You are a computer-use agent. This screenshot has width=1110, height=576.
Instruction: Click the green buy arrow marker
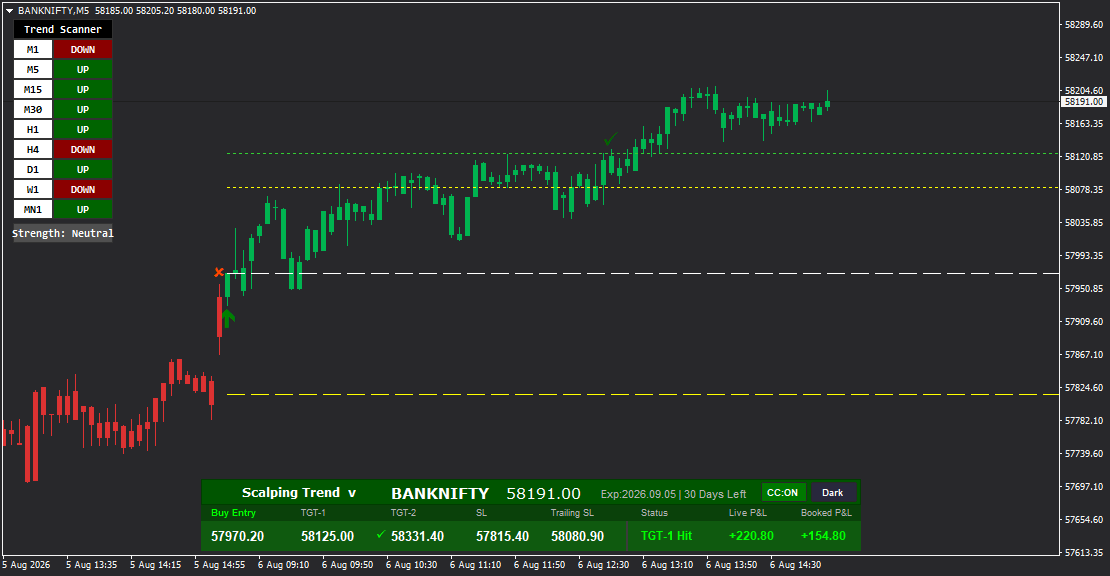[x=227, y=318]
